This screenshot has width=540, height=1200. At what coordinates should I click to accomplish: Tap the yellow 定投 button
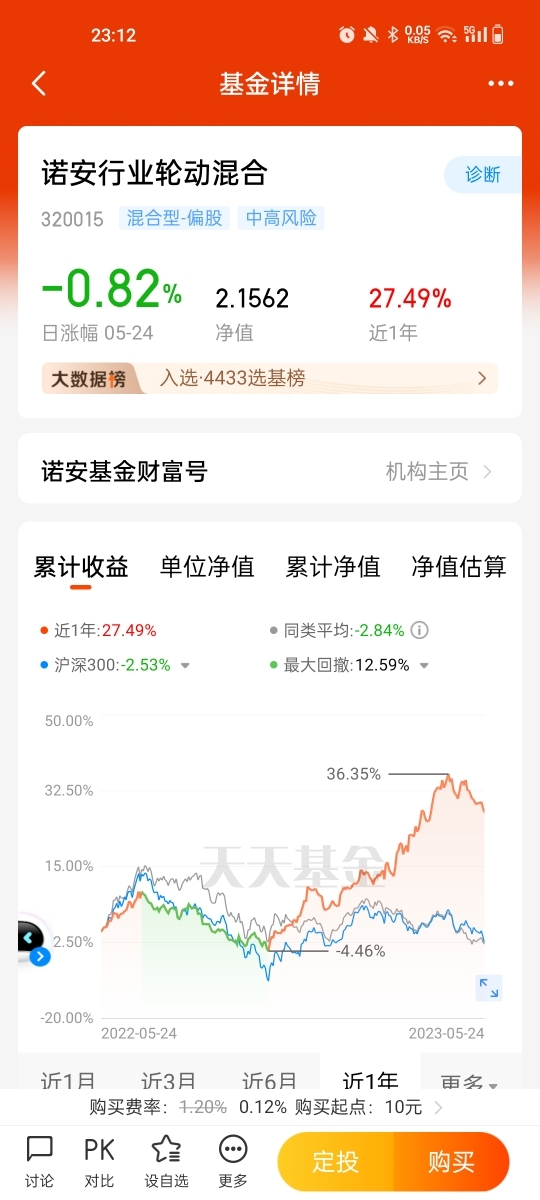(336, 1162)
